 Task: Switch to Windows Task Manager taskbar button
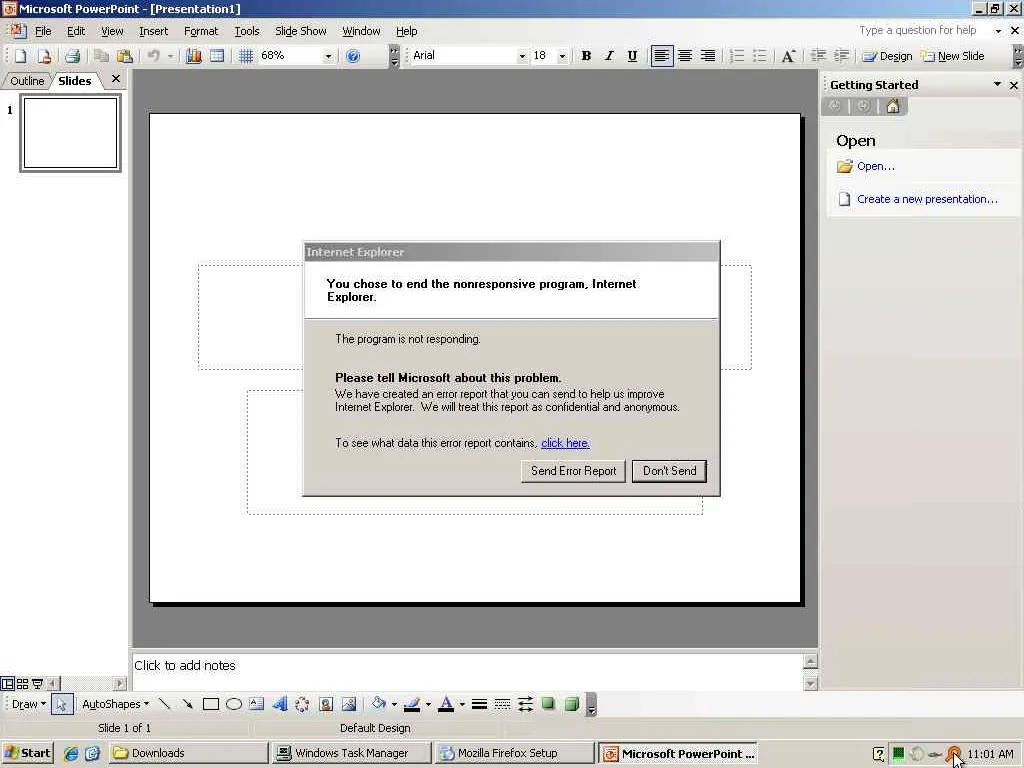(x=351, y=753)
